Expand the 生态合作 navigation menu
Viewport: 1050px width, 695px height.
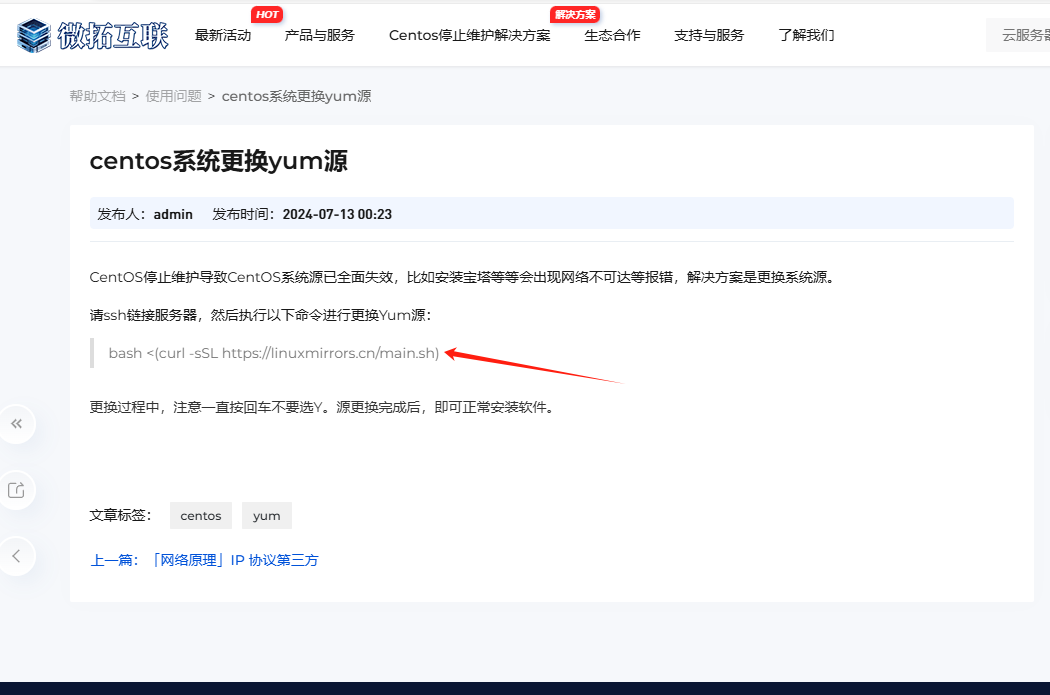(x=612, y=35)
